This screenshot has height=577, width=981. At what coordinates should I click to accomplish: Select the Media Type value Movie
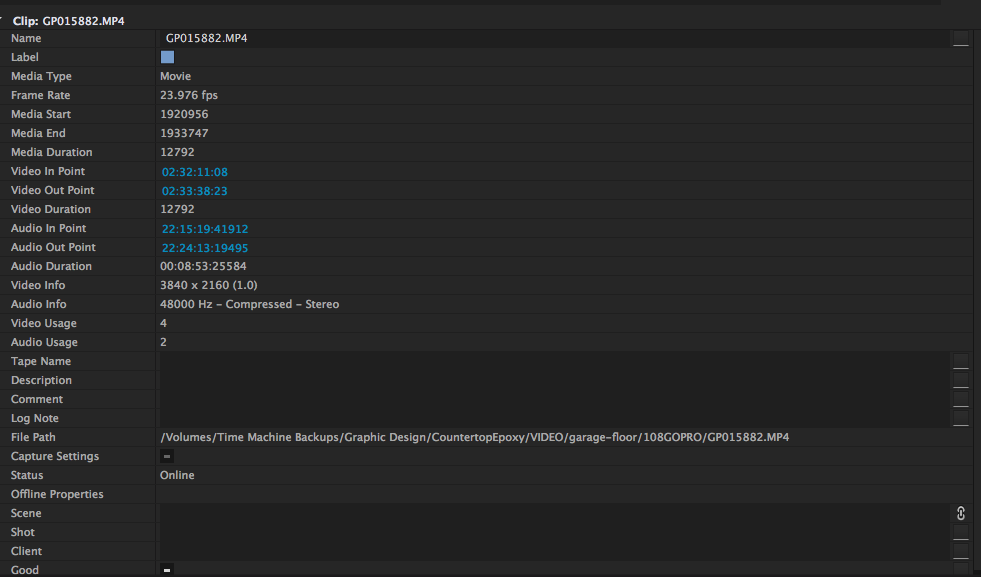176,76
